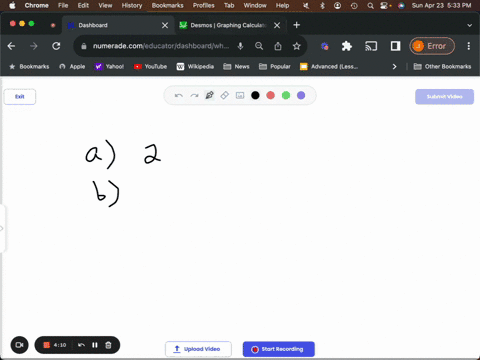Pause the recording

(95, 345)
